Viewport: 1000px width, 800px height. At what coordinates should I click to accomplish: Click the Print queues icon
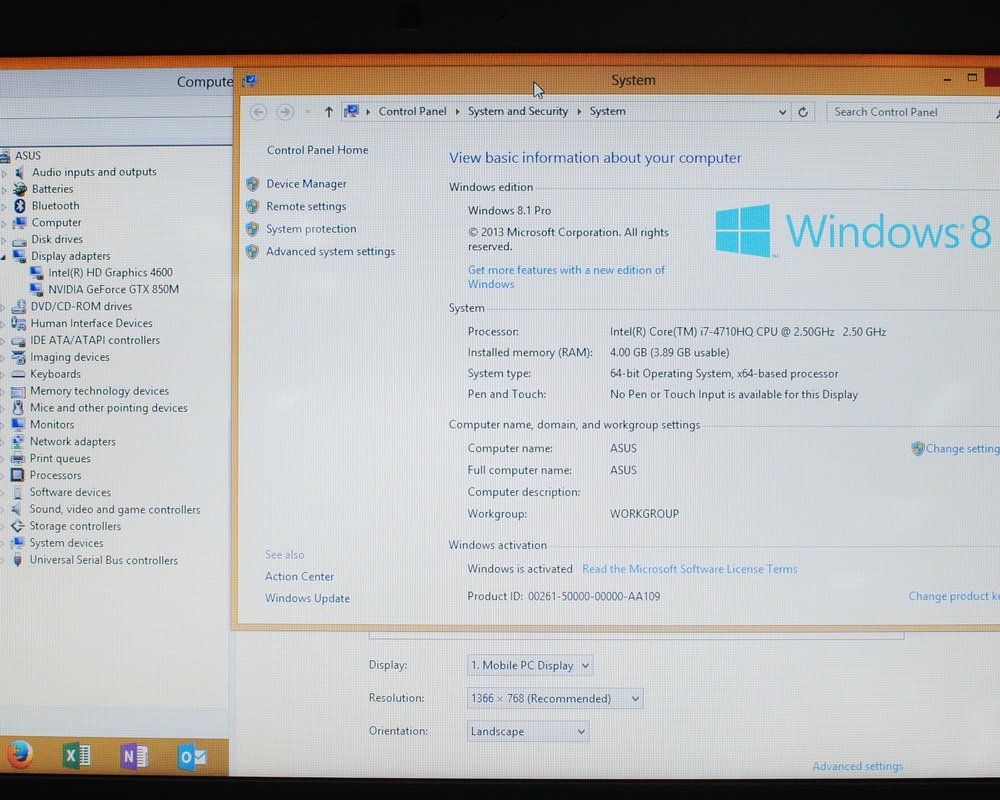coord(18,459)
